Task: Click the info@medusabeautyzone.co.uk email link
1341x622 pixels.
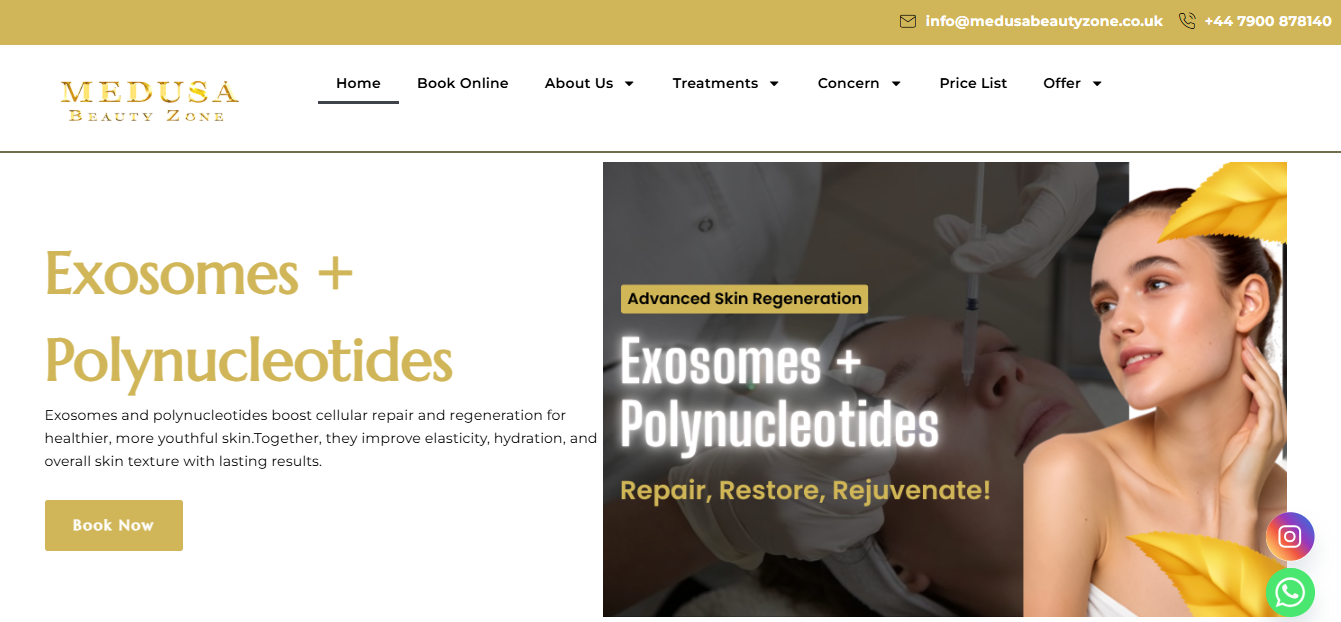Action: point(1044,21)
